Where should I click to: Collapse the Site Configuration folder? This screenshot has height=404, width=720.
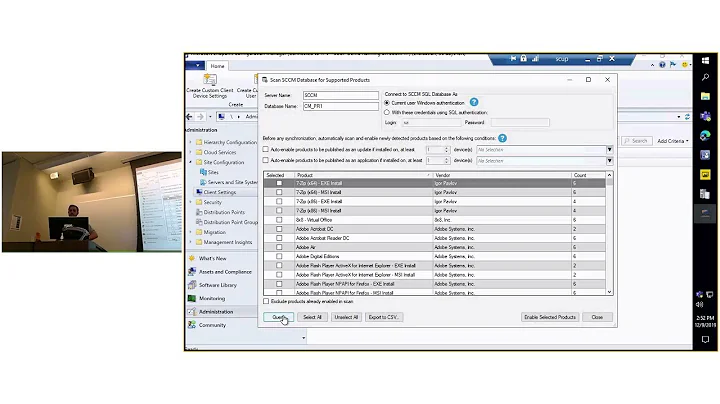point(191,162)
